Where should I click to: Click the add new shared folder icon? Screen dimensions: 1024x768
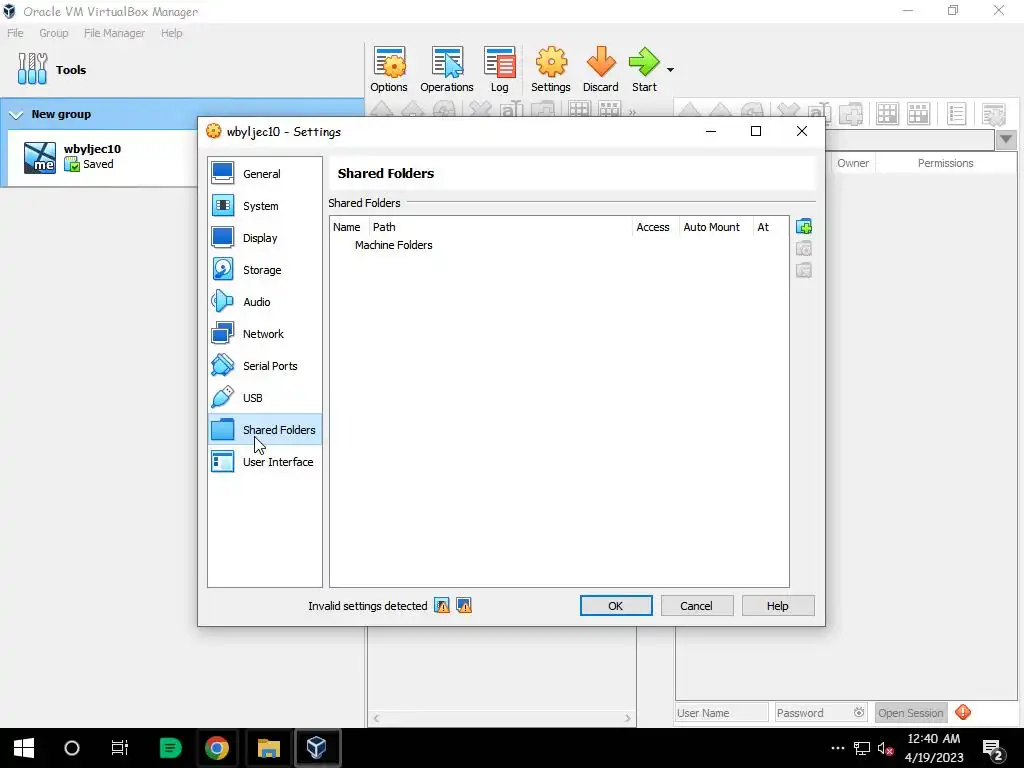[804, 227]
